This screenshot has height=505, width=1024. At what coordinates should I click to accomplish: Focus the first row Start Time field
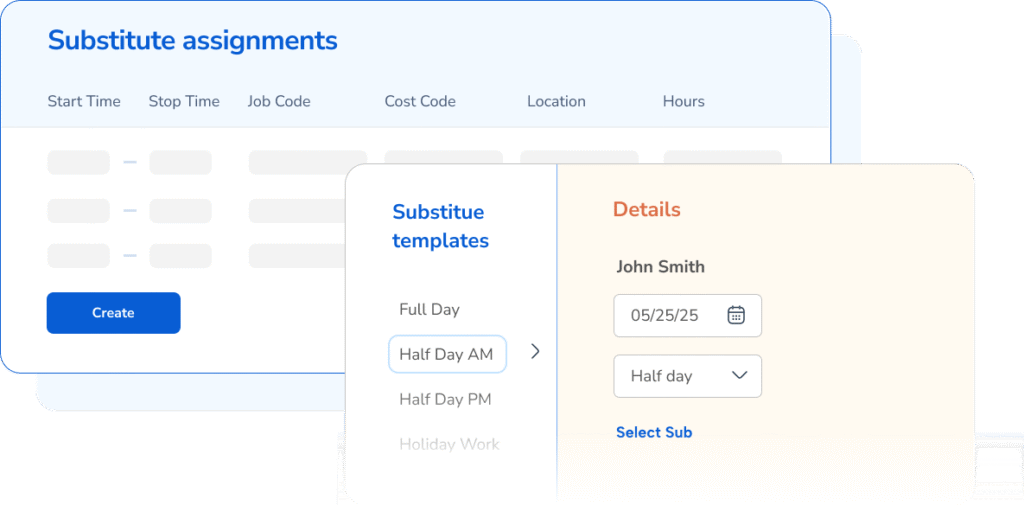tap(78, 162)
